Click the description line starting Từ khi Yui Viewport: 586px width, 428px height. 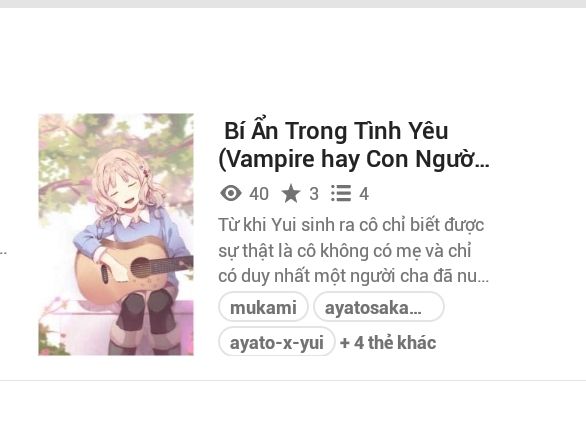point(351,225)
